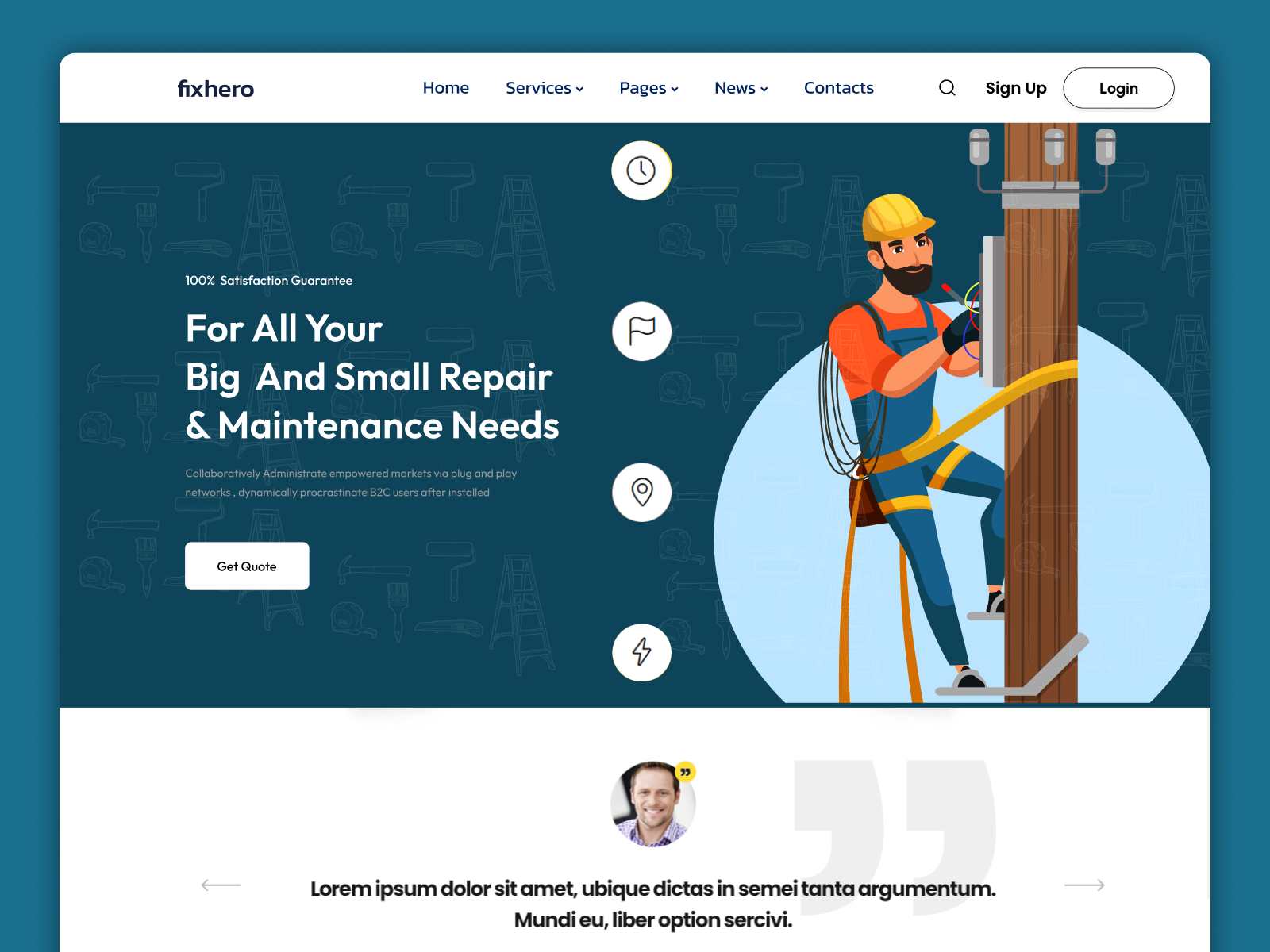Click the 'Lorem ipsum dolor sit amet' testimonial text
The image size is (1270, 952).
click(652, 904)
